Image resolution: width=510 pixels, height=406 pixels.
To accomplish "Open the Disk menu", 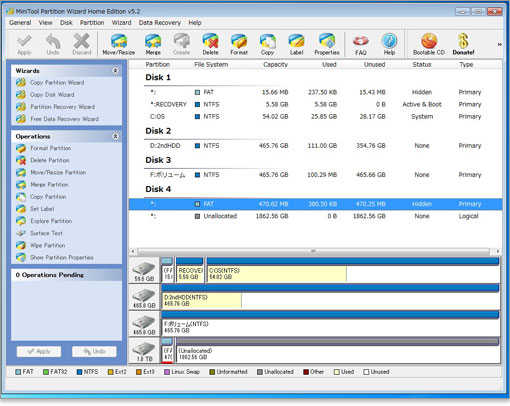I will pyautogui.click(x=66, y=23).
